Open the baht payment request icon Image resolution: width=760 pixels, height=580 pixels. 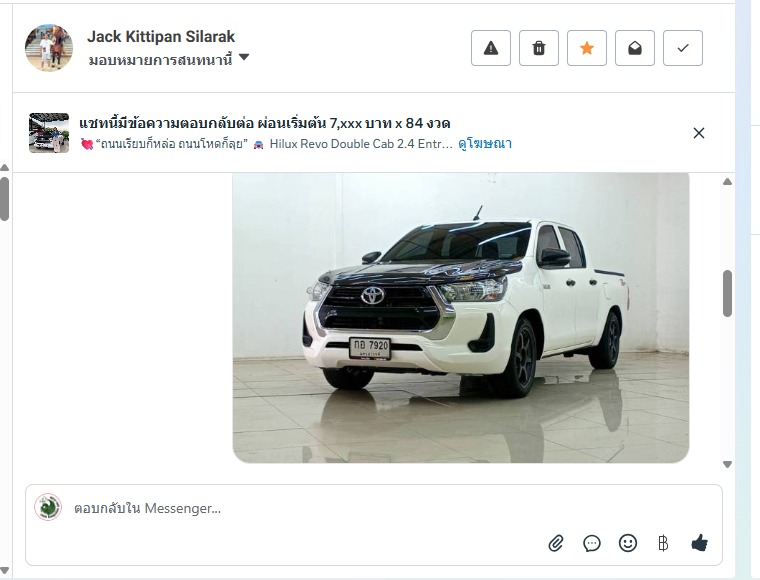(x=663, y=543)
